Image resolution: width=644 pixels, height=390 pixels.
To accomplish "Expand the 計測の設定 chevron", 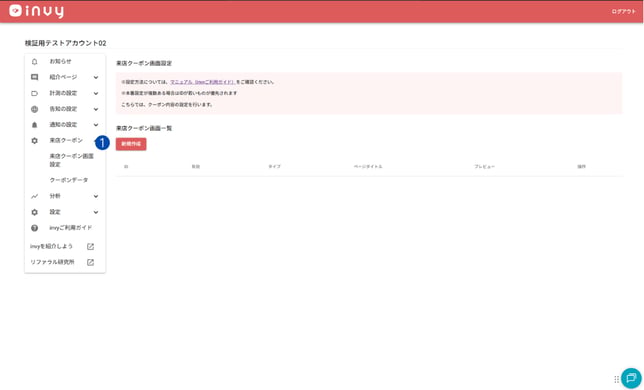I will point(96,93).
